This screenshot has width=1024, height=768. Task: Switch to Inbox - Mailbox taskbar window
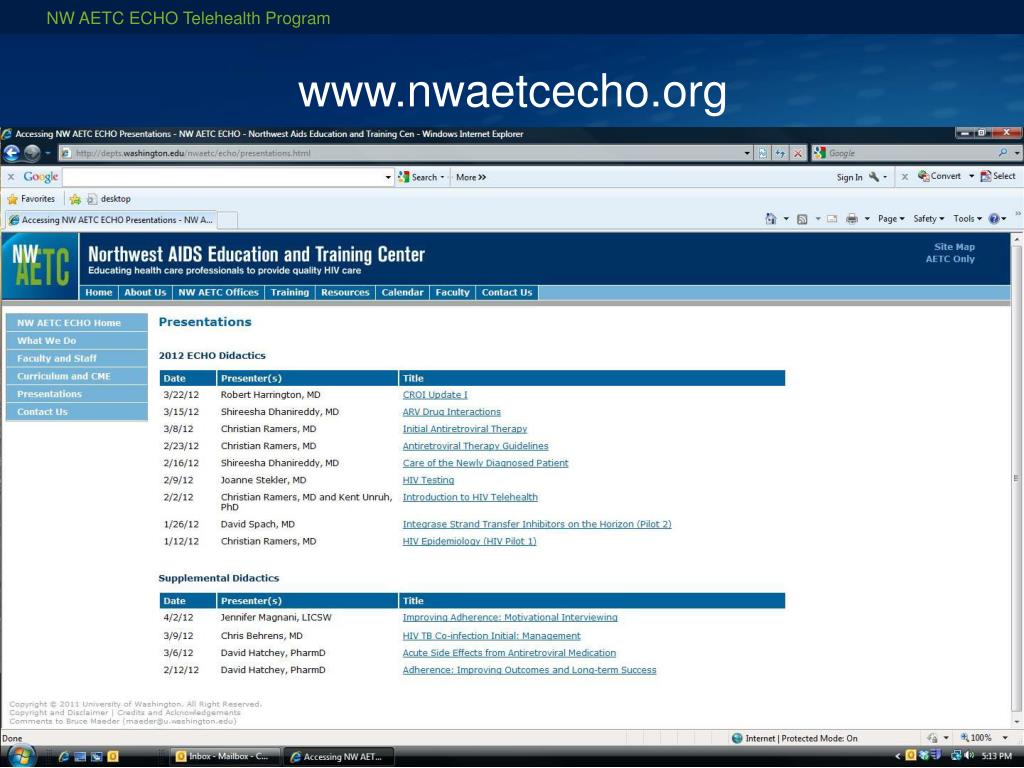[224, 756]
